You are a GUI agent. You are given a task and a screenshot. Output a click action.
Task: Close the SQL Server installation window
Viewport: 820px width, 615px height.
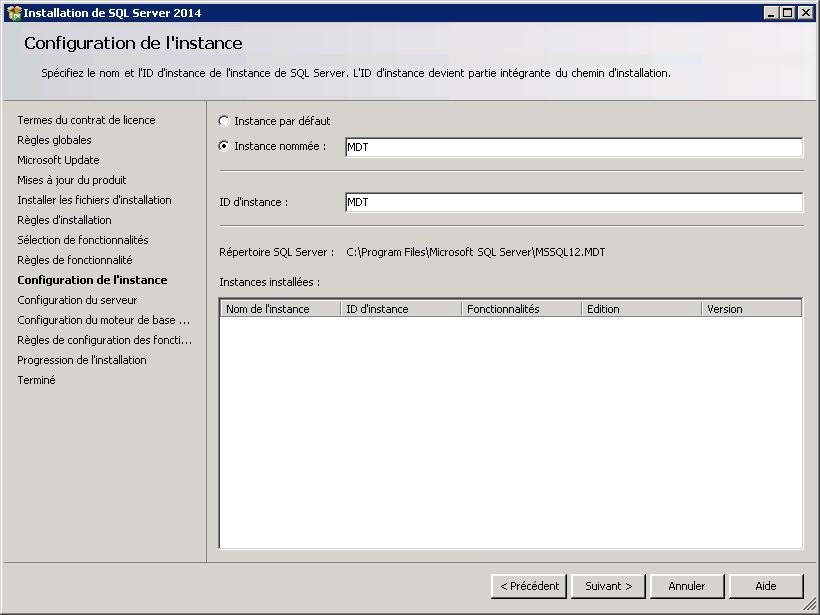(806, 13)
